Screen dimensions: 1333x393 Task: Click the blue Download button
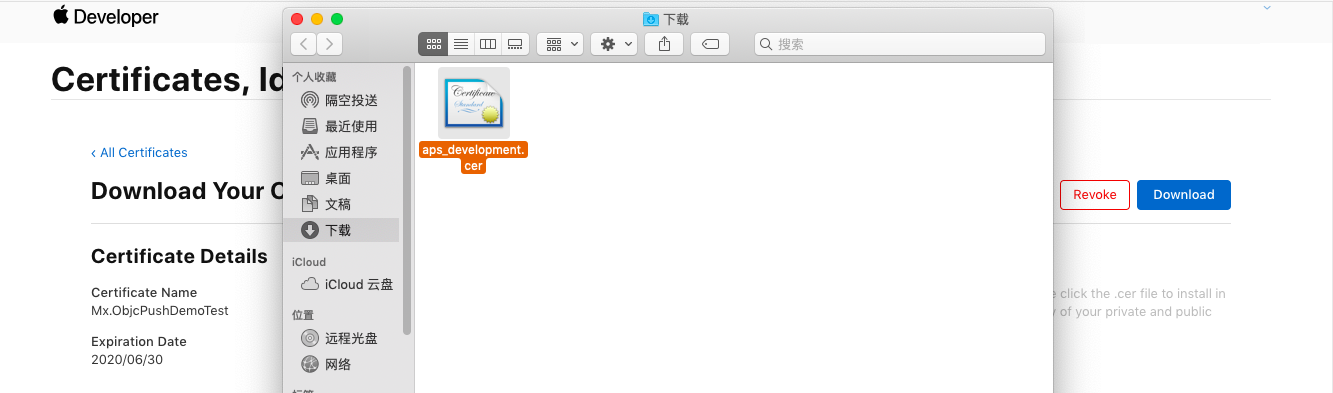(x=1184, y=195)
